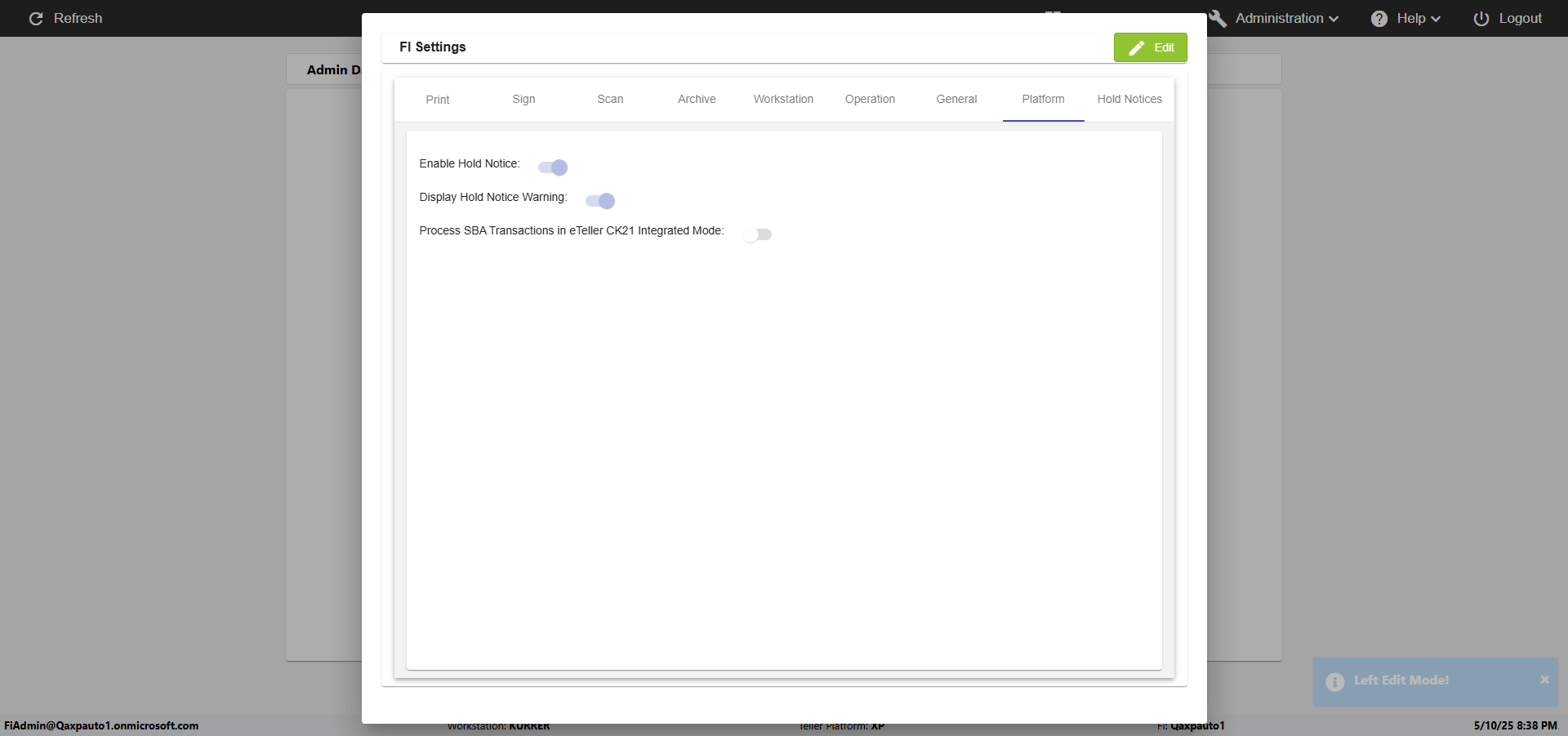
Task: Click the Refresh label in top bar
Action: 78,18
